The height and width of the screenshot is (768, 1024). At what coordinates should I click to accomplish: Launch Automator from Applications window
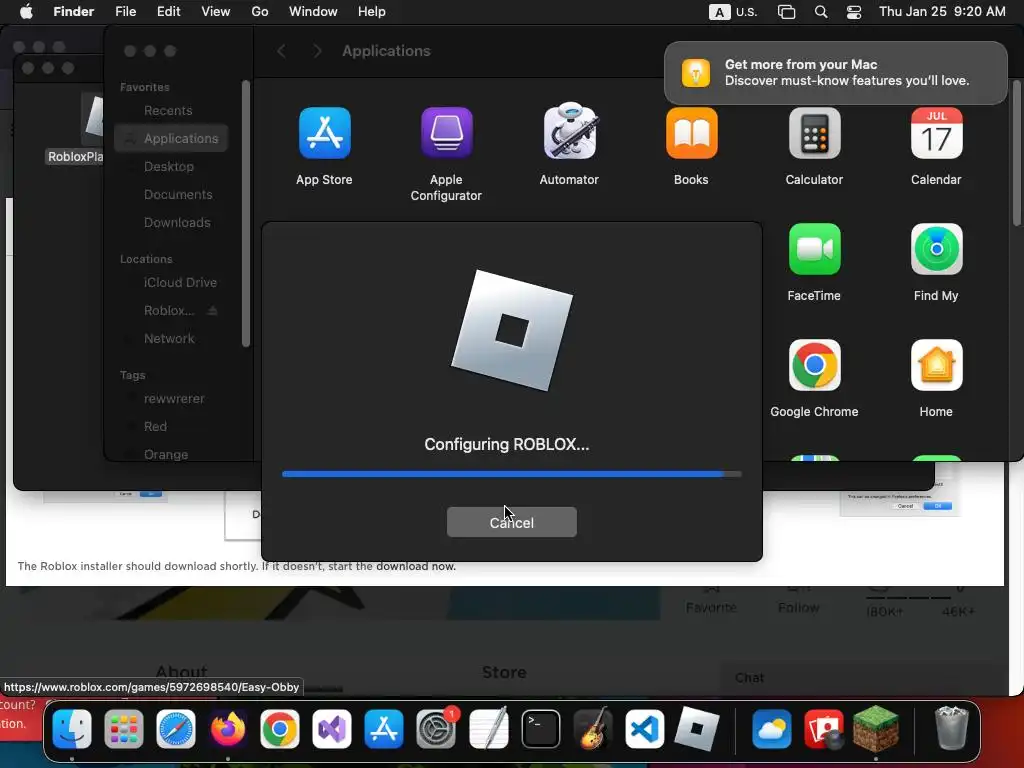click(x=569, y=131)
